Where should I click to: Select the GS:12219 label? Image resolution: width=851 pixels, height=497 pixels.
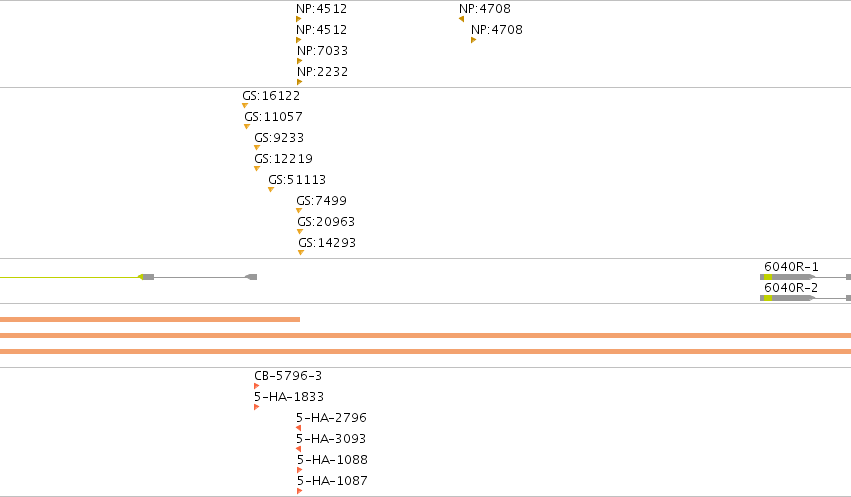coord(283,159)
